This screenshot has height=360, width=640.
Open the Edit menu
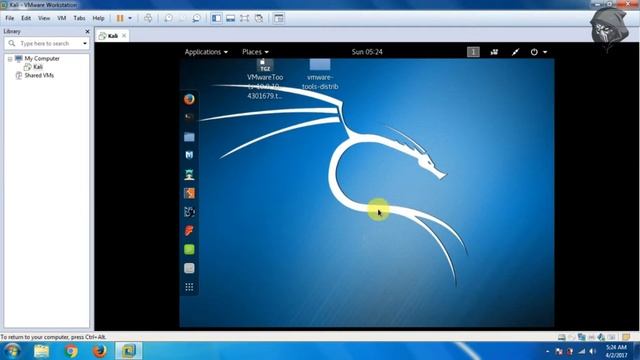(x=26, y=18)
